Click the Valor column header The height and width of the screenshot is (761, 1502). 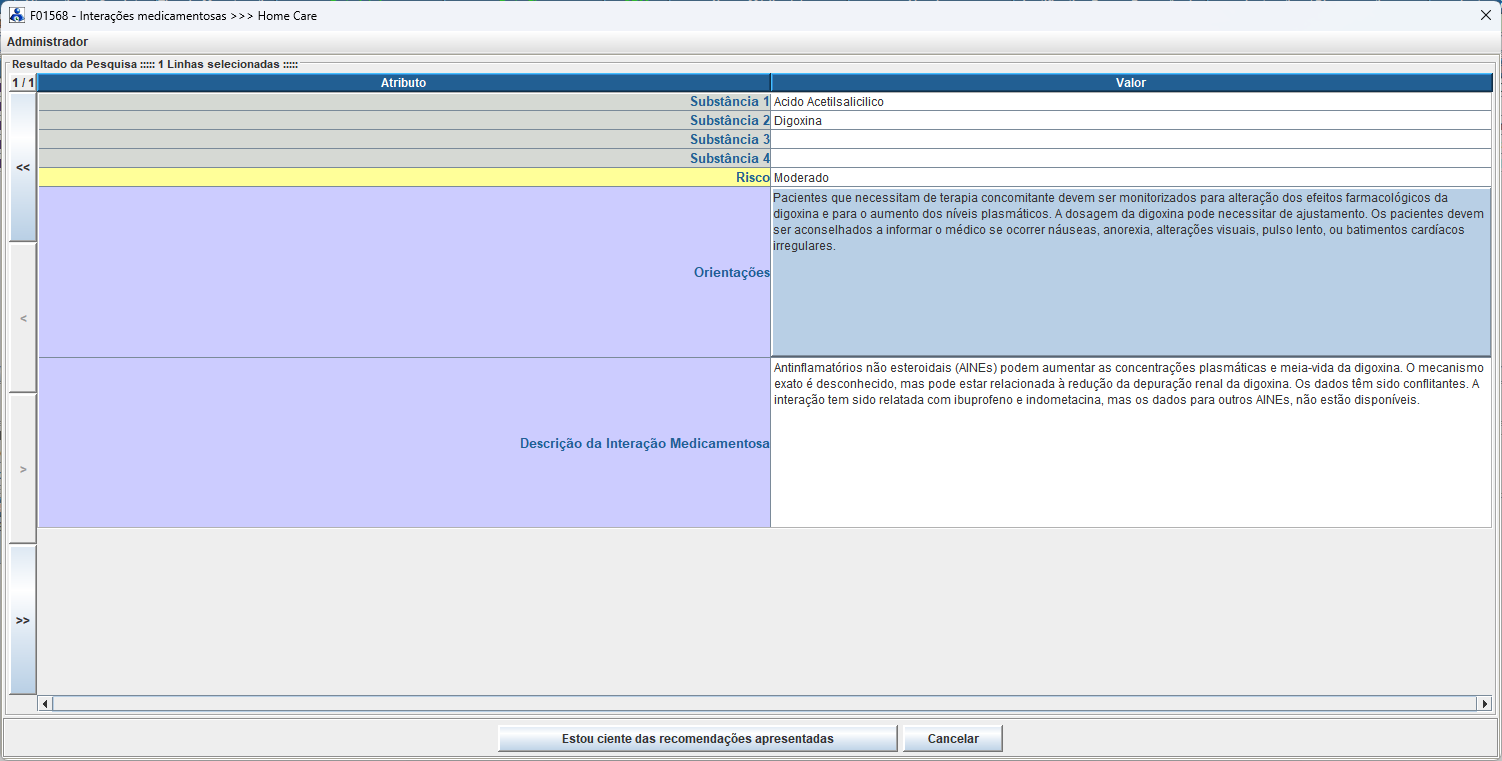[x=1130, y=83]
